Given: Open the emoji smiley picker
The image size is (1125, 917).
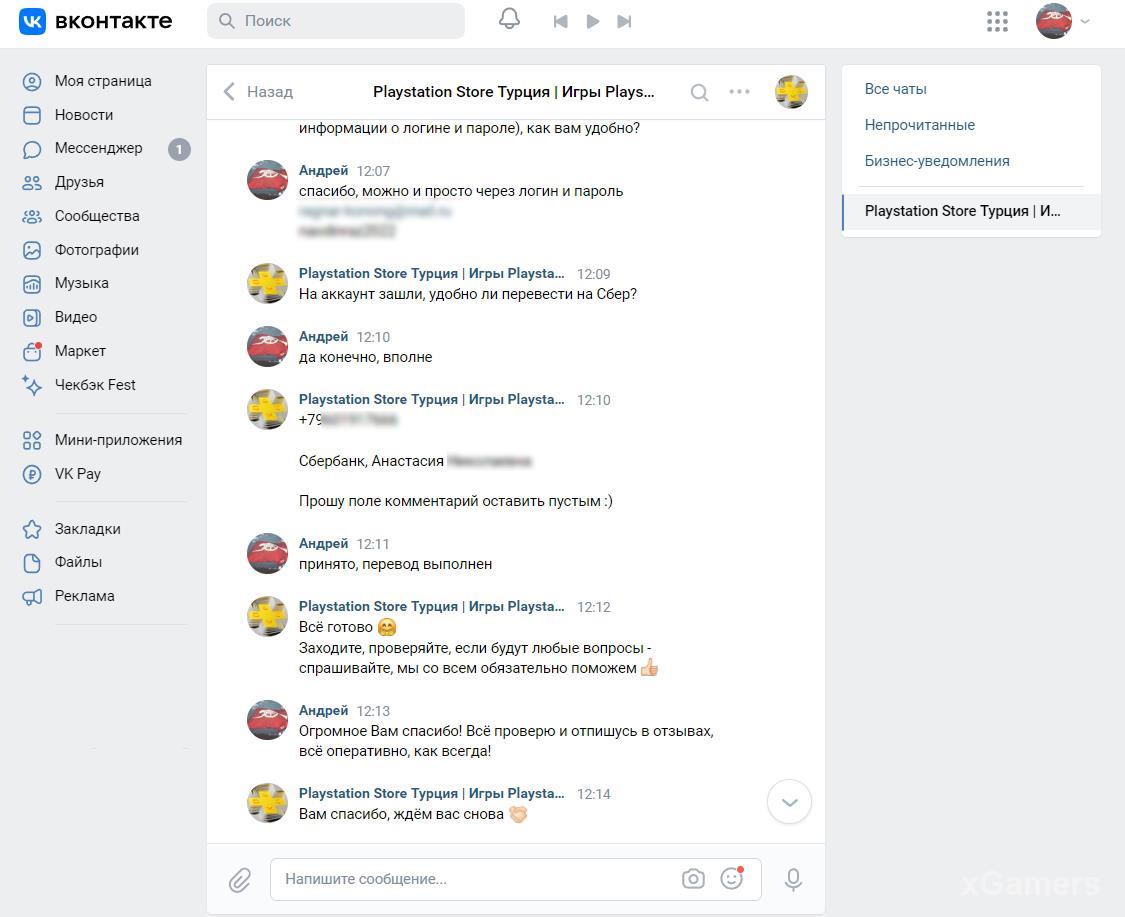Looking at the screenshot, I should [732, 879].
